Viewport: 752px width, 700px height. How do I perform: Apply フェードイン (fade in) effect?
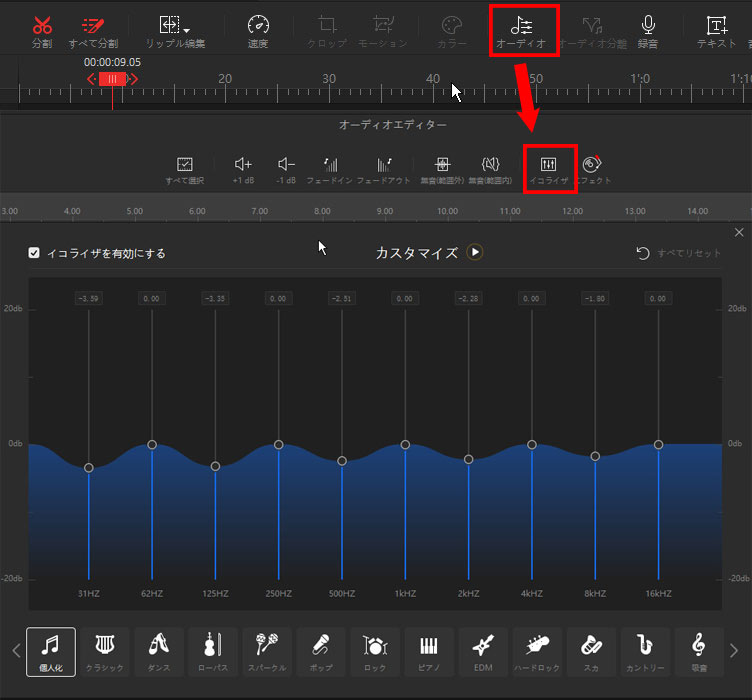(328, 168)
